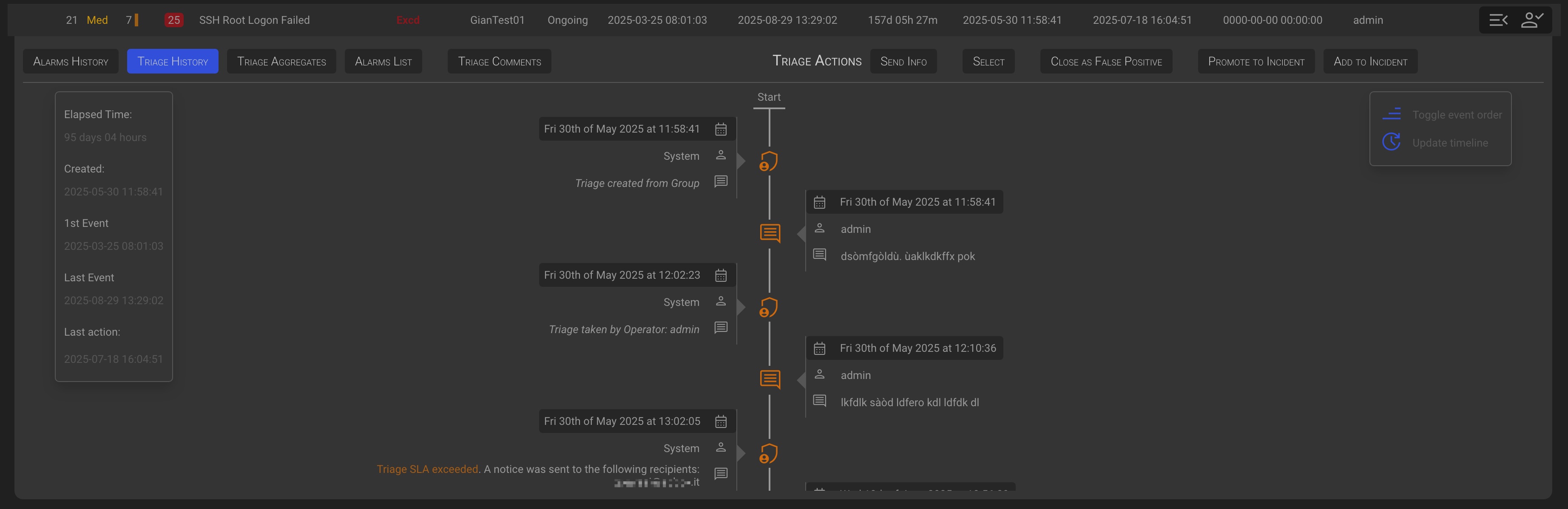The height and width of the screenshot is (509, 1568).
Task: Click the user checkmark icon at top right
Action: [1531, 20]
